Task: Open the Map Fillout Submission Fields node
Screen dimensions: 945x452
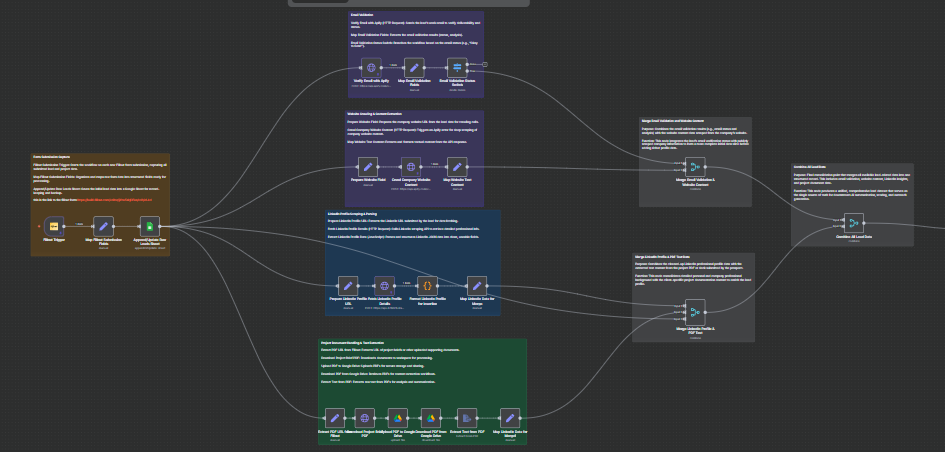Action: click(x=103, y=227)
